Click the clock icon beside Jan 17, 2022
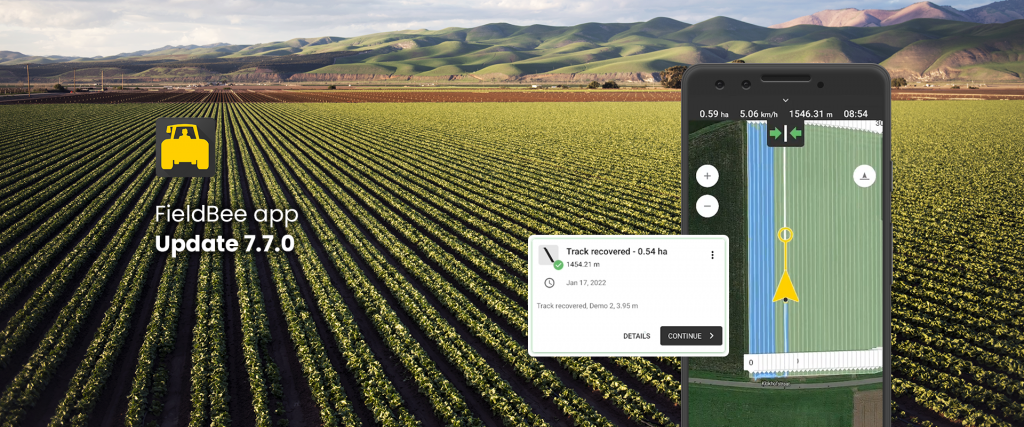 pos(548,283)
